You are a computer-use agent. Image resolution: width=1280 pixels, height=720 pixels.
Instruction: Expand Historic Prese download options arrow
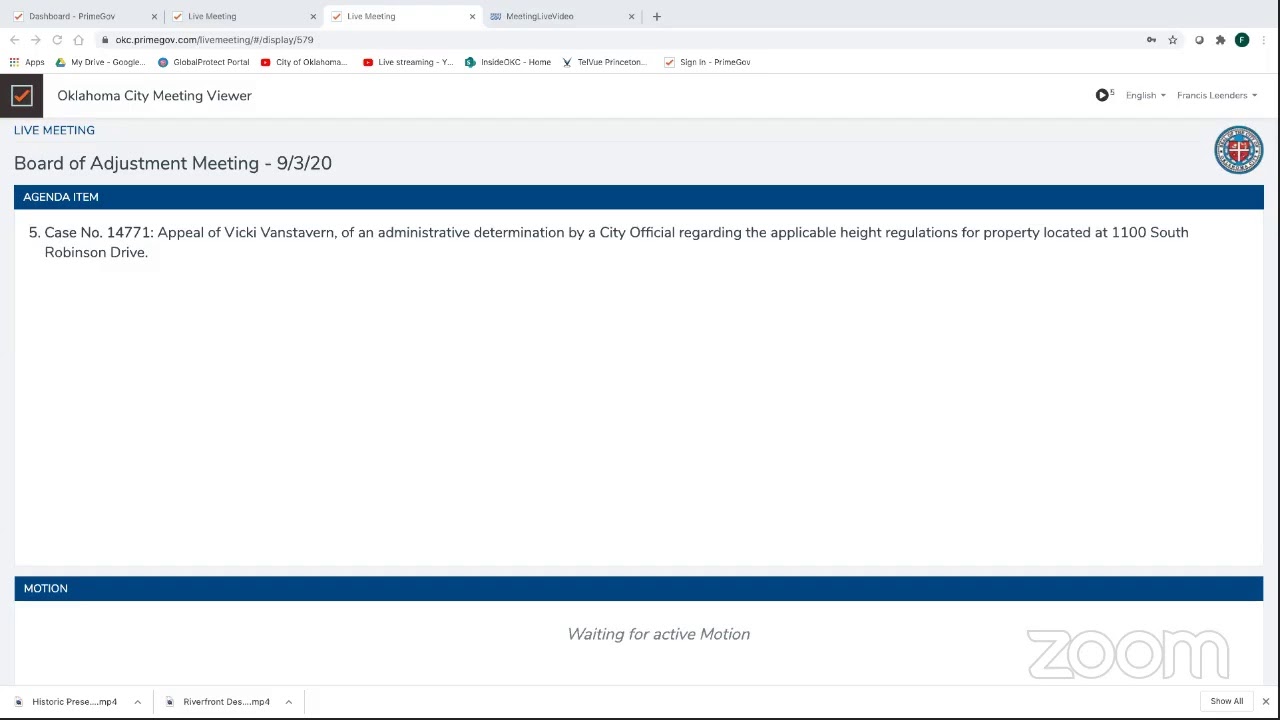[137, 702]
